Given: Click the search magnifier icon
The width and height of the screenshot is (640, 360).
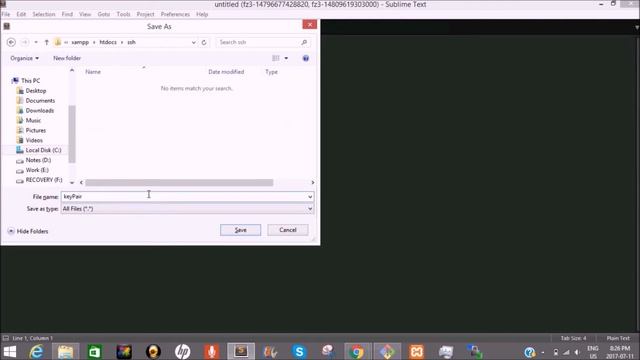Looking at the screenshot, I should tap(304, 42).
